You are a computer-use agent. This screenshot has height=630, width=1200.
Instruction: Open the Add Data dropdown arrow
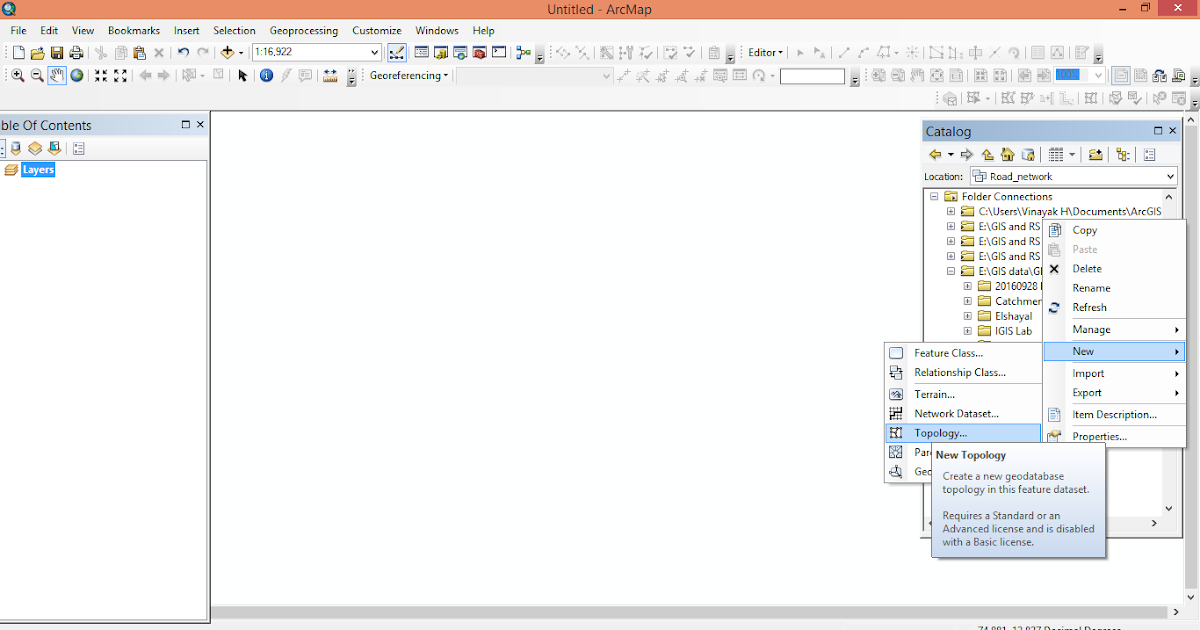pos(241,52)
